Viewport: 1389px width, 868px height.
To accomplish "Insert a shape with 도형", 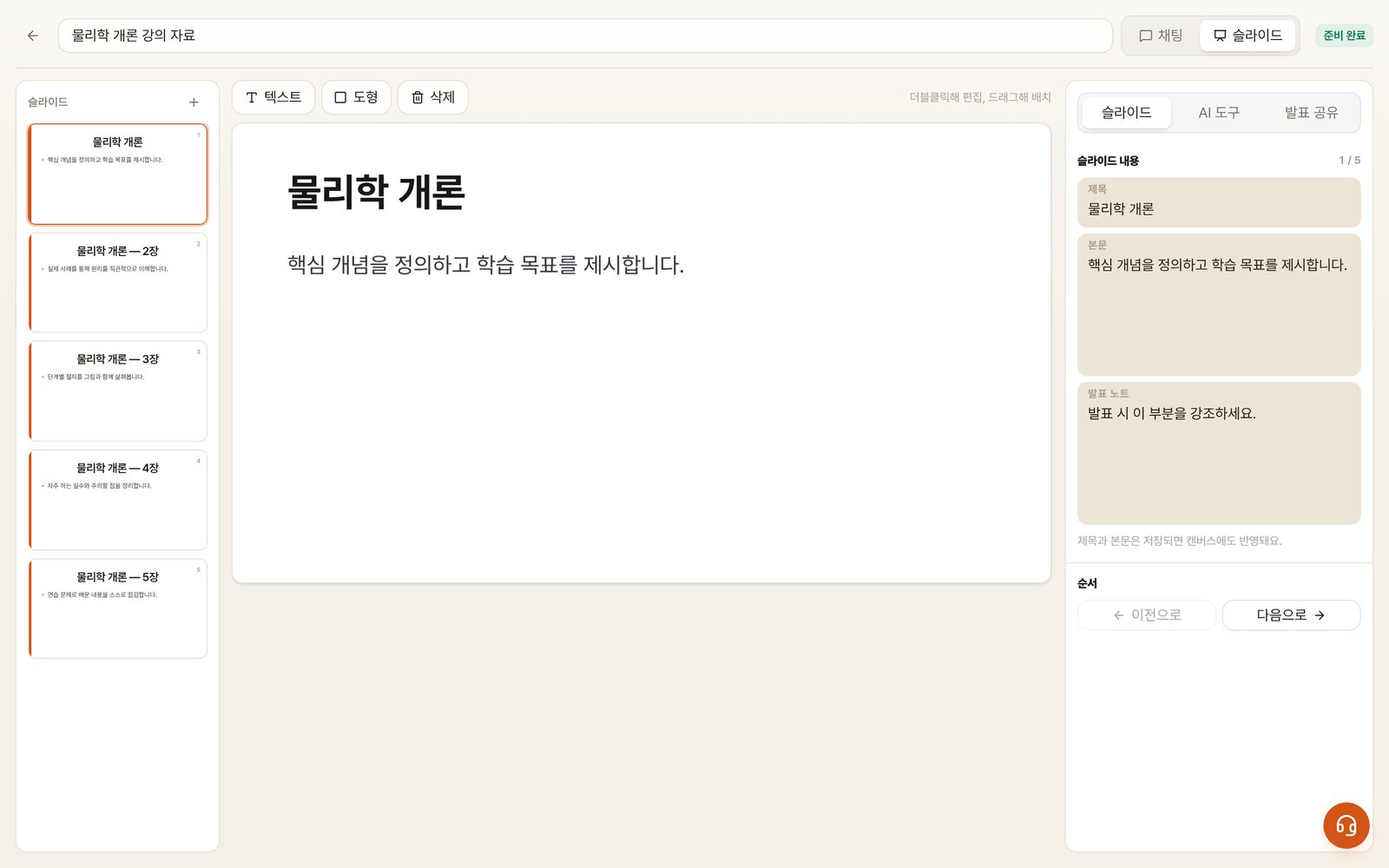I will 356,97.
